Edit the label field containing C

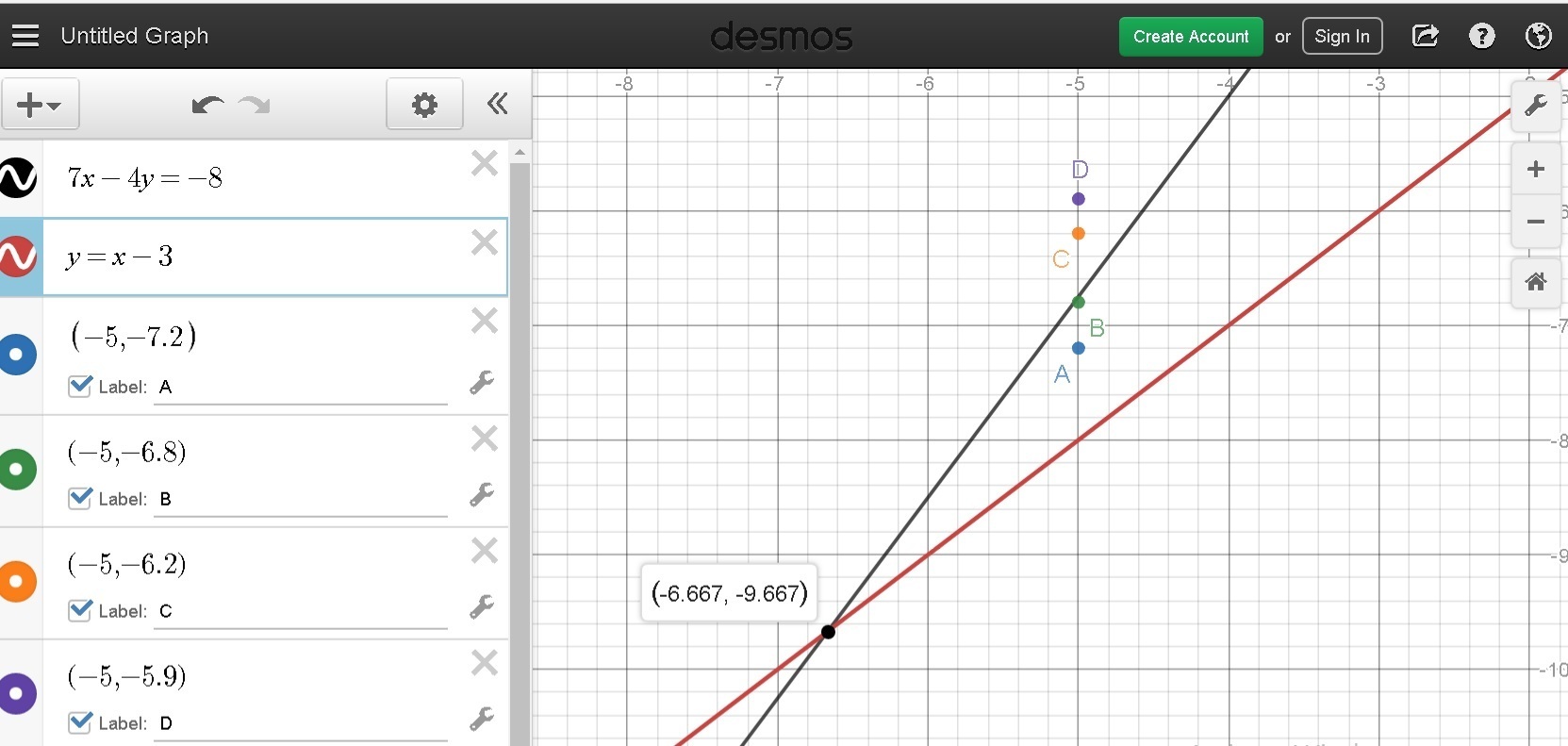(x=301, y=611)
